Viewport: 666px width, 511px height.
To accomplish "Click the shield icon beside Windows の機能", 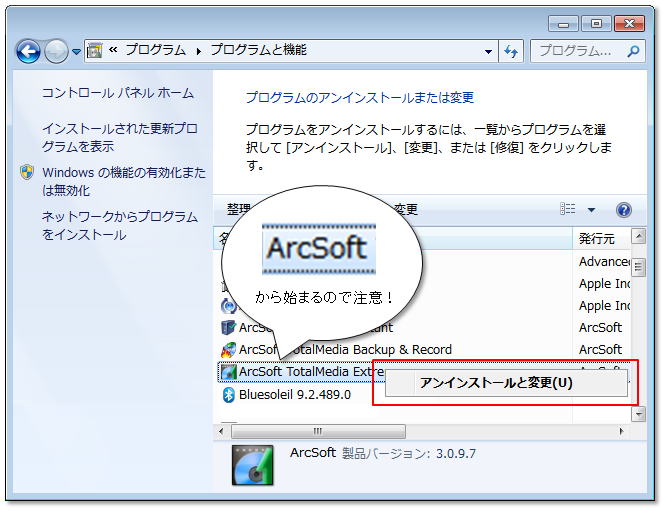I will [27, 172].
